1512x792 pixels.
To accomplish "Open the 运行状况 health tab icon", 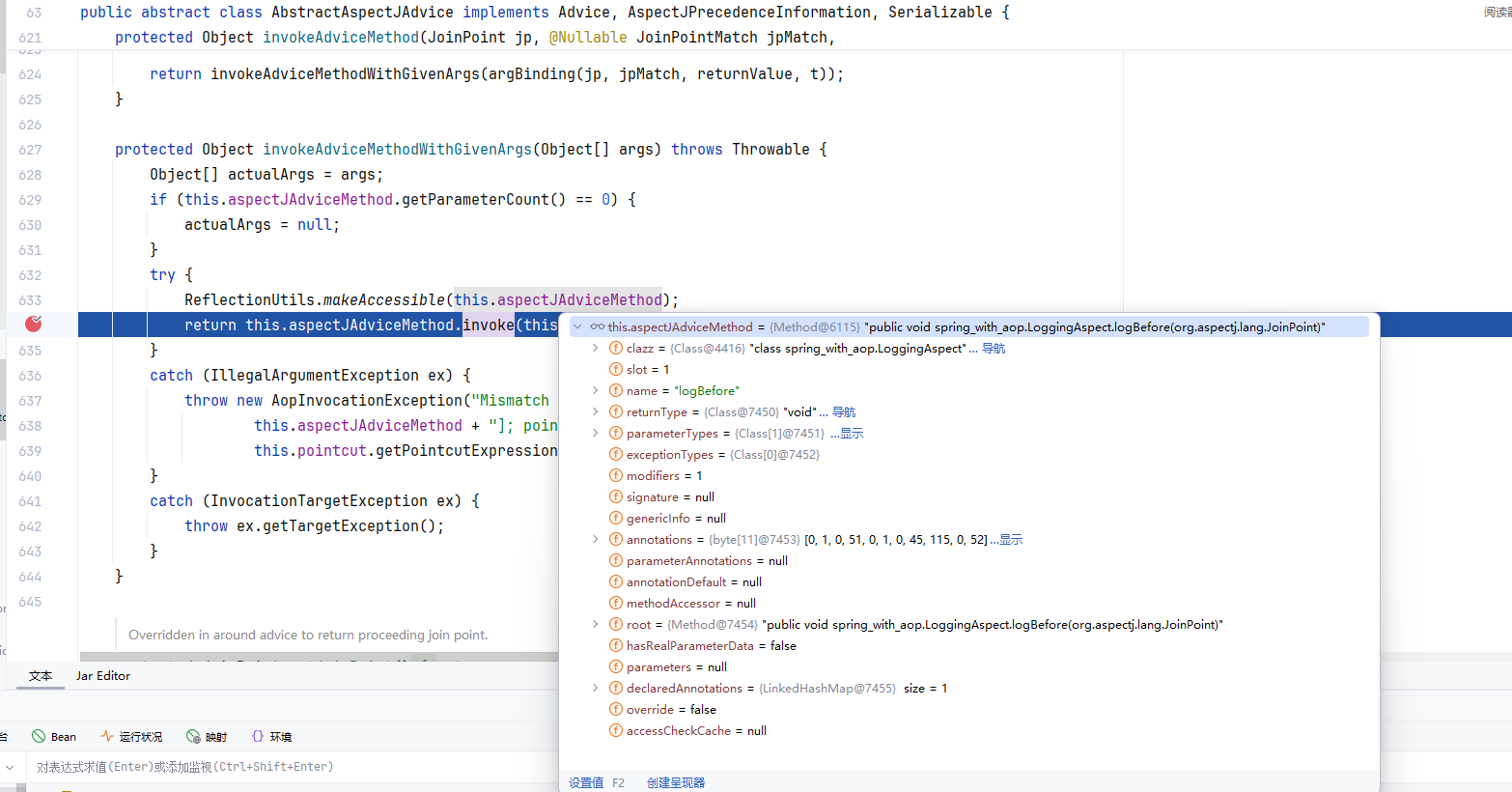I will [107, 736].
